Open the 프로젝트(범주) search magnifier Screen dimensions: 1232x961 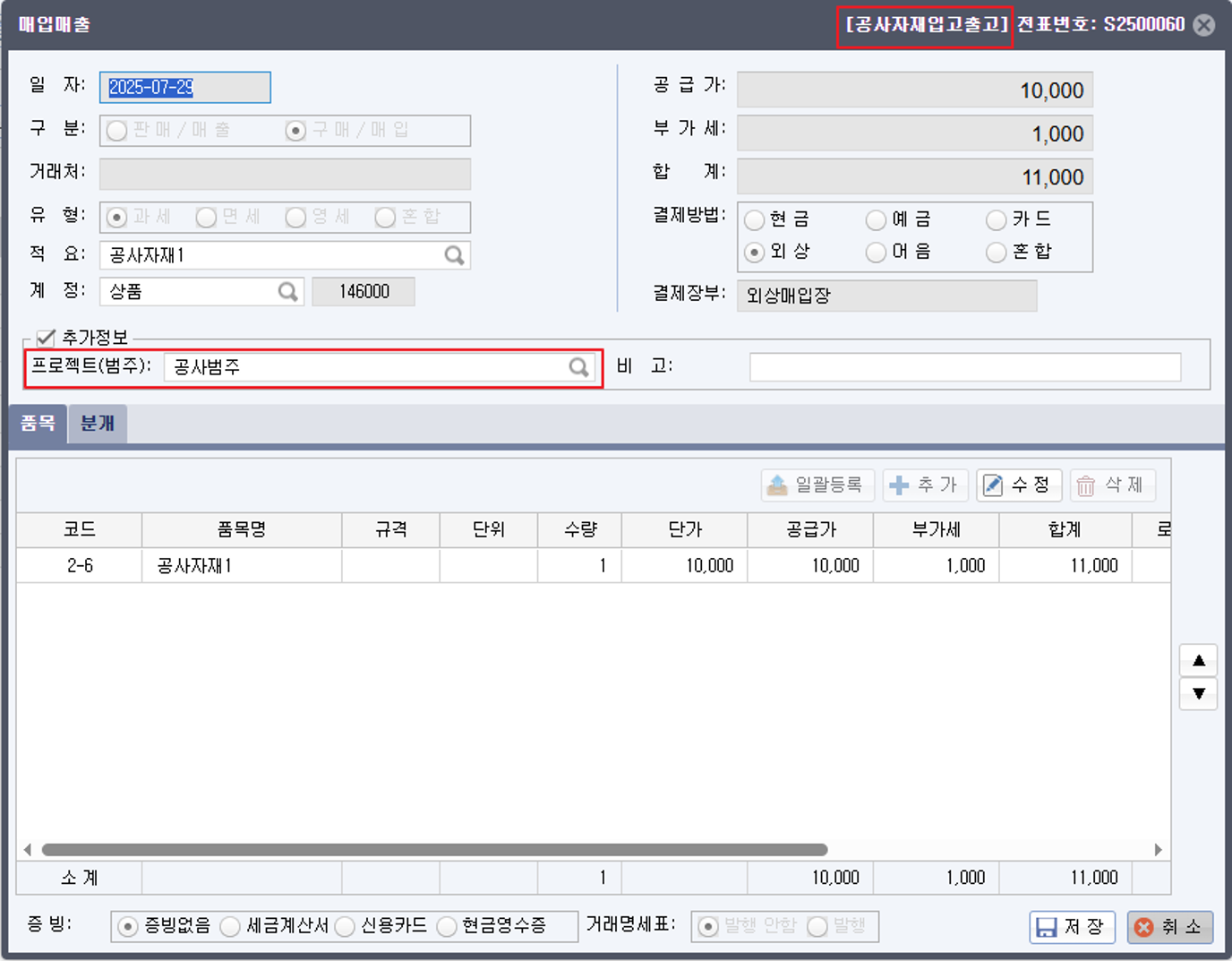(579, 367)
